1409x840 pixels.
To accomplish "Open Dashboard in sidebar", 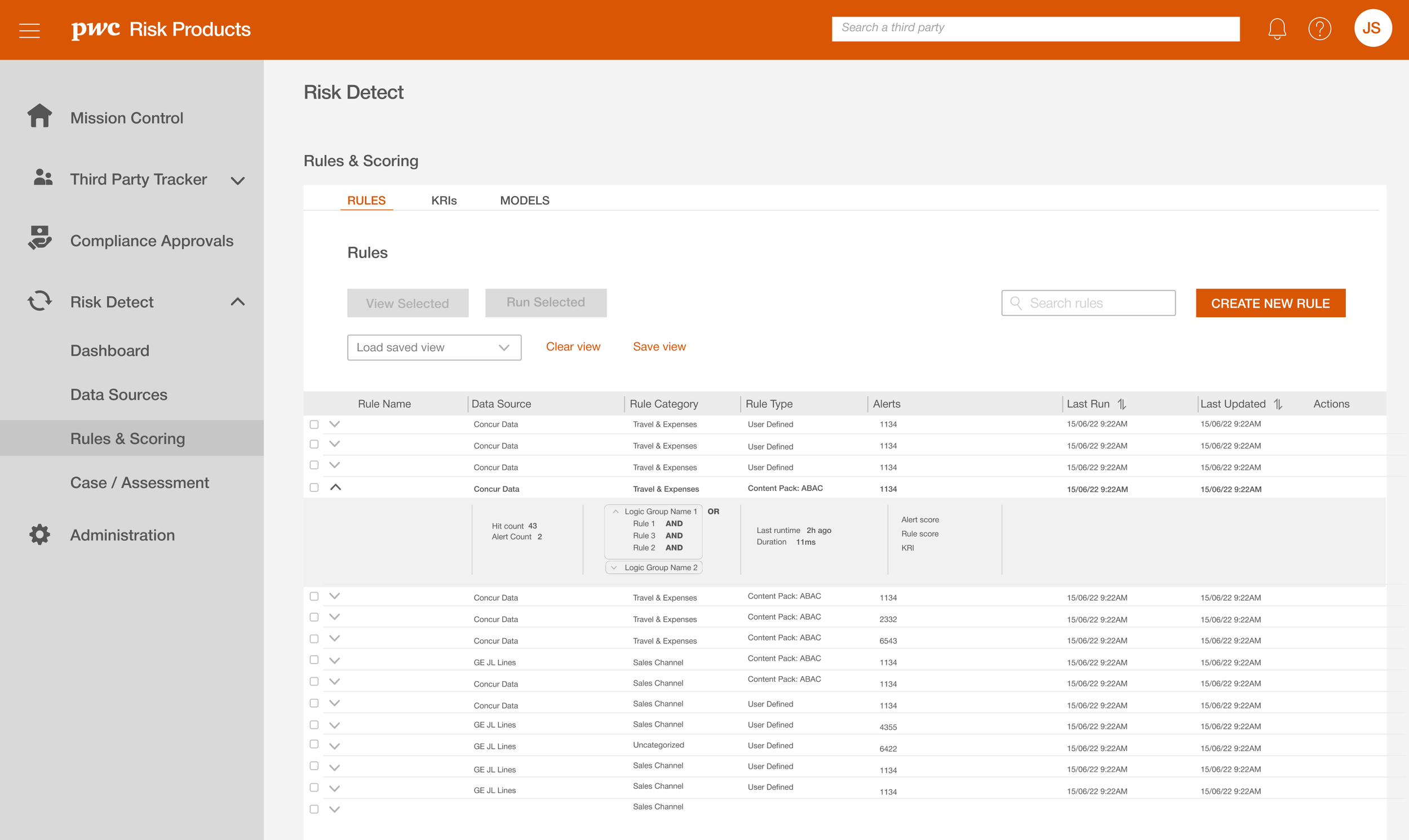I will 110,350.
